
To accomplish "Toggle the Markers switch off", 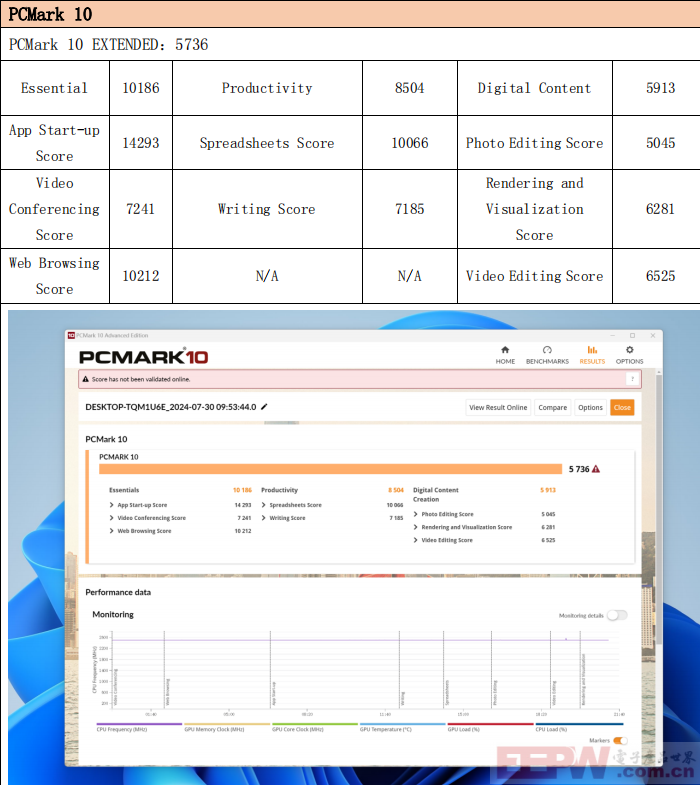I will pos(620,740).
